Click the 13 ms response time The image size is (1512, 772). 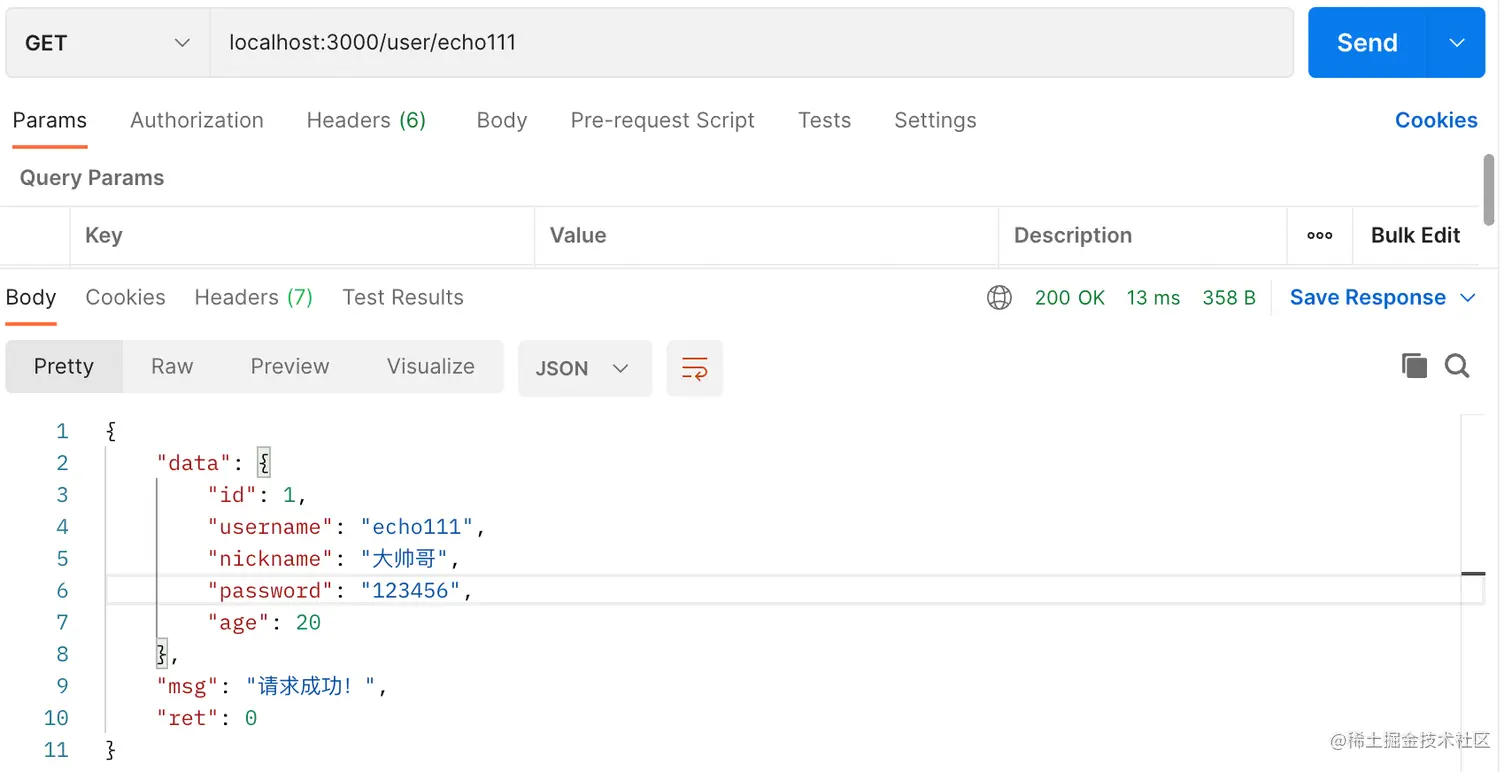pos(1153,298)
